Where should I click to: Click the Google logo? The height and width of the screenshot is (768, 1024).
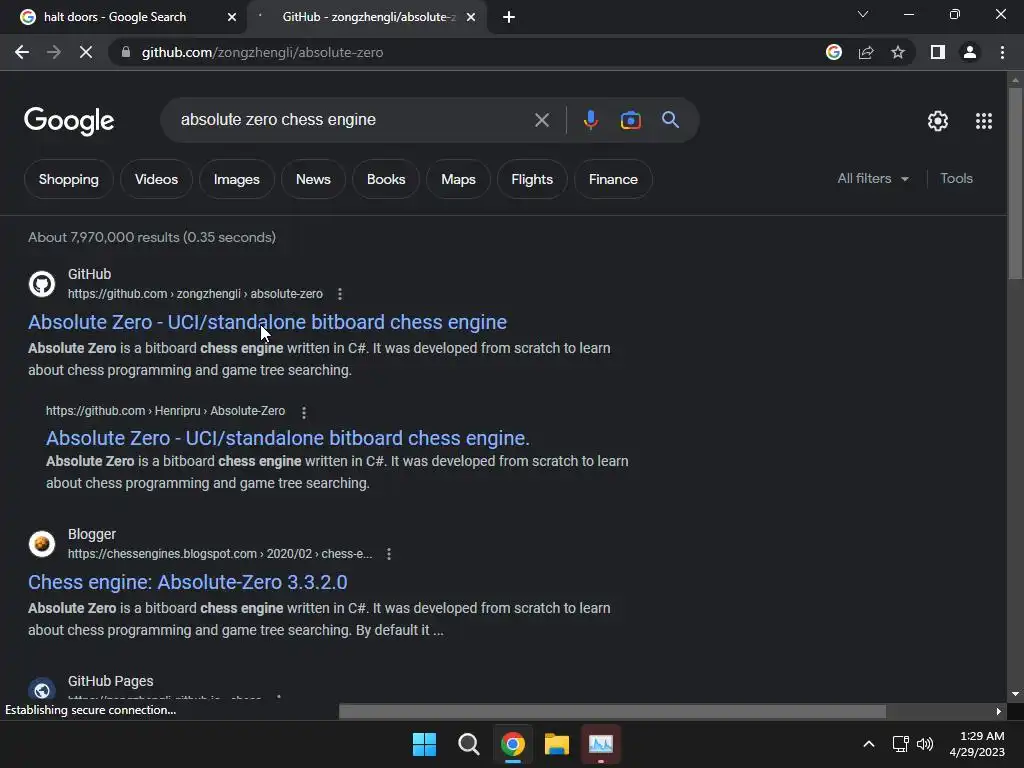(x=69, y=121)
